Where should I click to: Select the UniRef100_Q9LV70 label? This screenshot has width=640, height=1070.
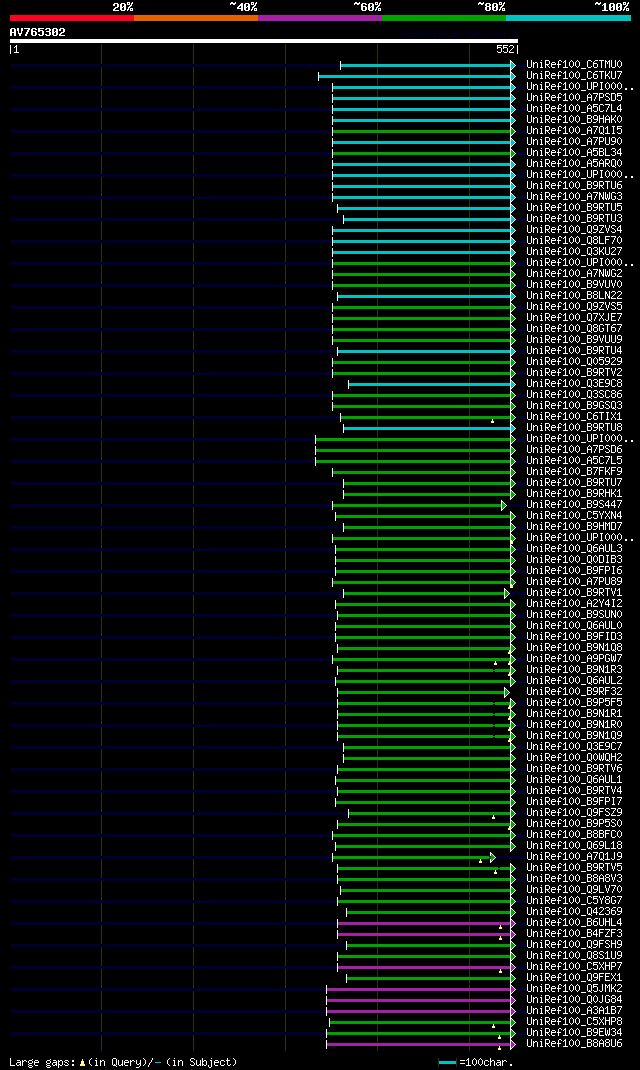click(x=574, y=889)
